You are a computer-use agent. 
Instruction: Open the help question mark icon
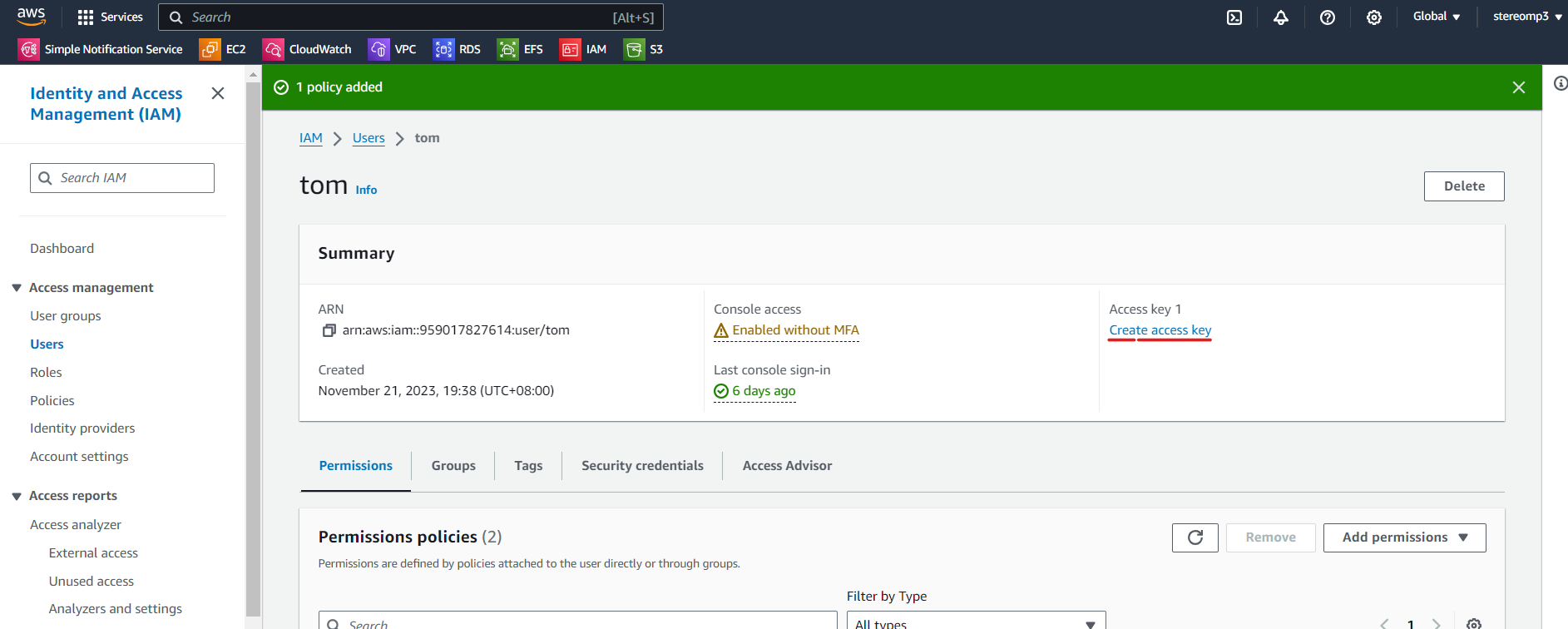click(x=1328, y=17)
